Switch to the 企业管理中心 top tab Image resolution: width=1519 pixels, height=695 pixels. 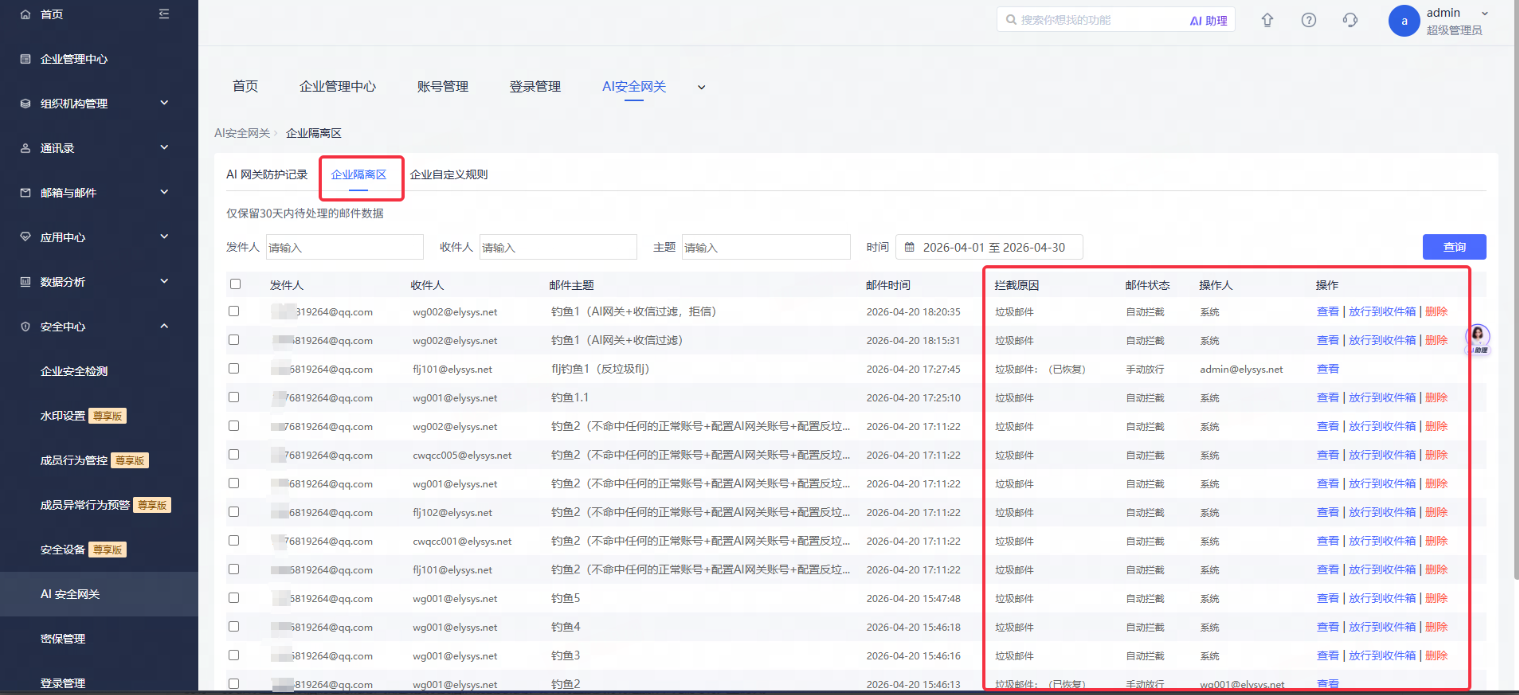click(338, 87)
